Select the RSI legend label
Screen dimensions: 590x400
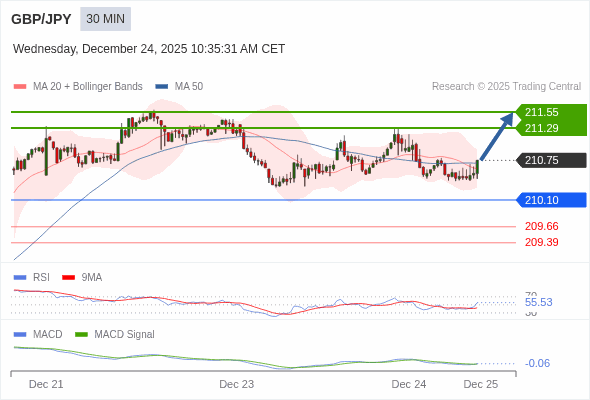(41, 278)
